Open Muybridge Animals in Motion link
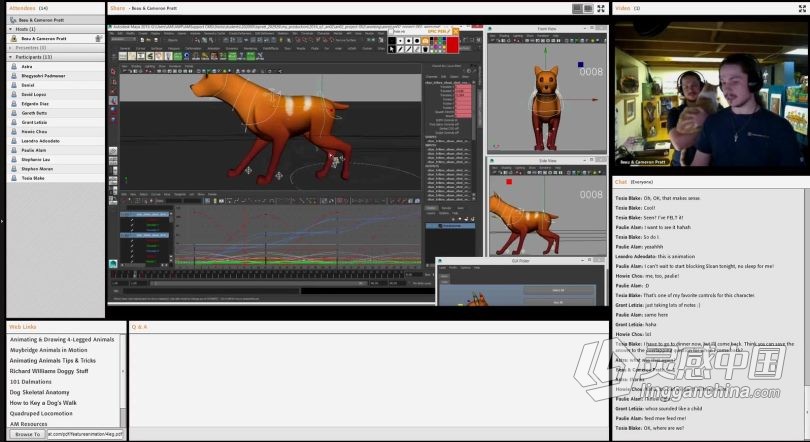This screenshot has width=810, height=442. (x=49, y=350)
